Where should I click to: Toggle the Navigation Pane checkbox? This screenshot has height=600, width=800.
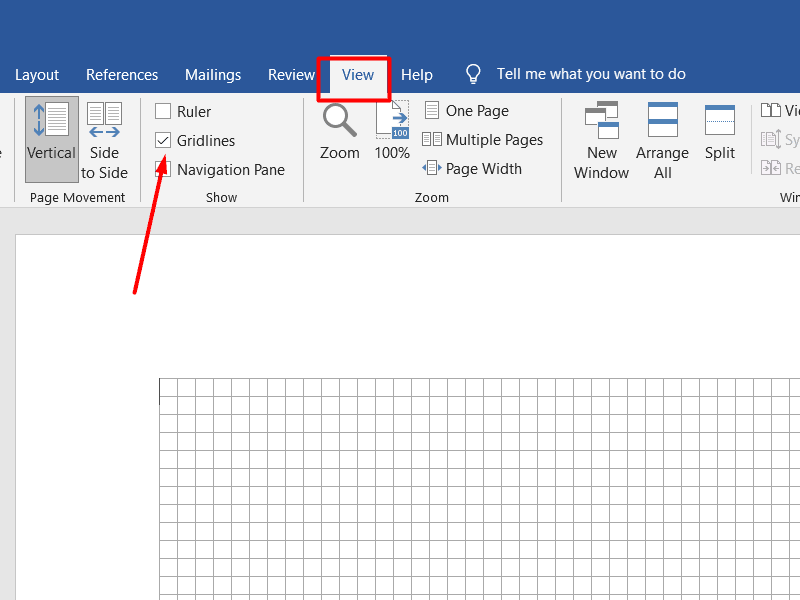coord(163,170)
